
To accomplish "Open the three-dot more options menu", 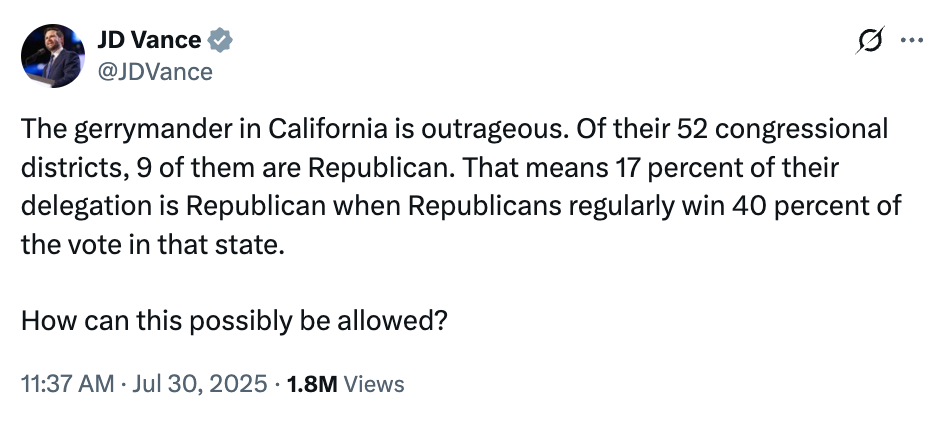I will [912, 41].
